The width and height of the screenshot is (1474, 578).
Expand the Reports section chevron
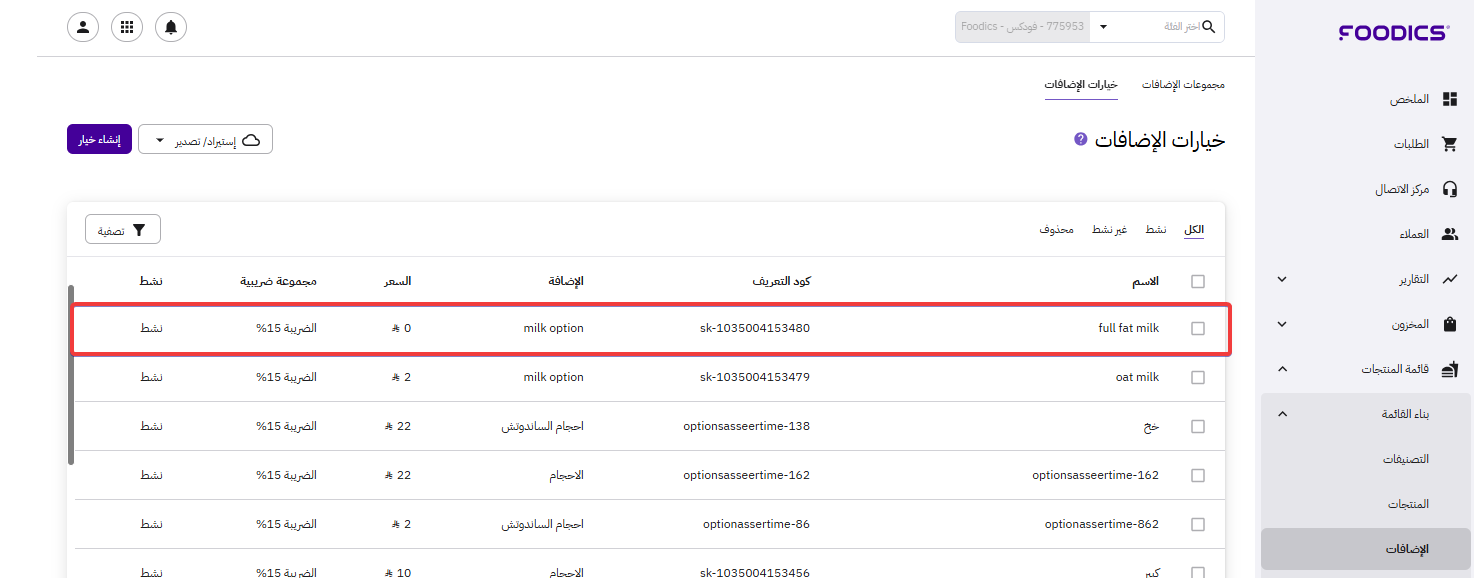pos(1282,279)
